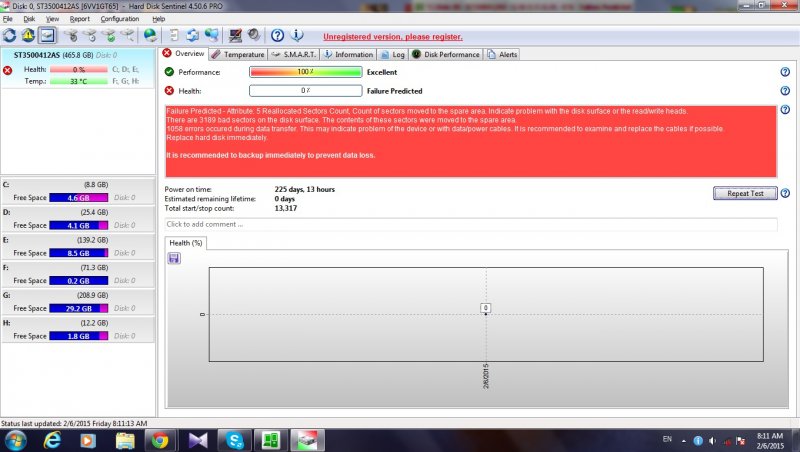Open the View menu
Viewport: 800px width, 452px height.
pos(52,19)
